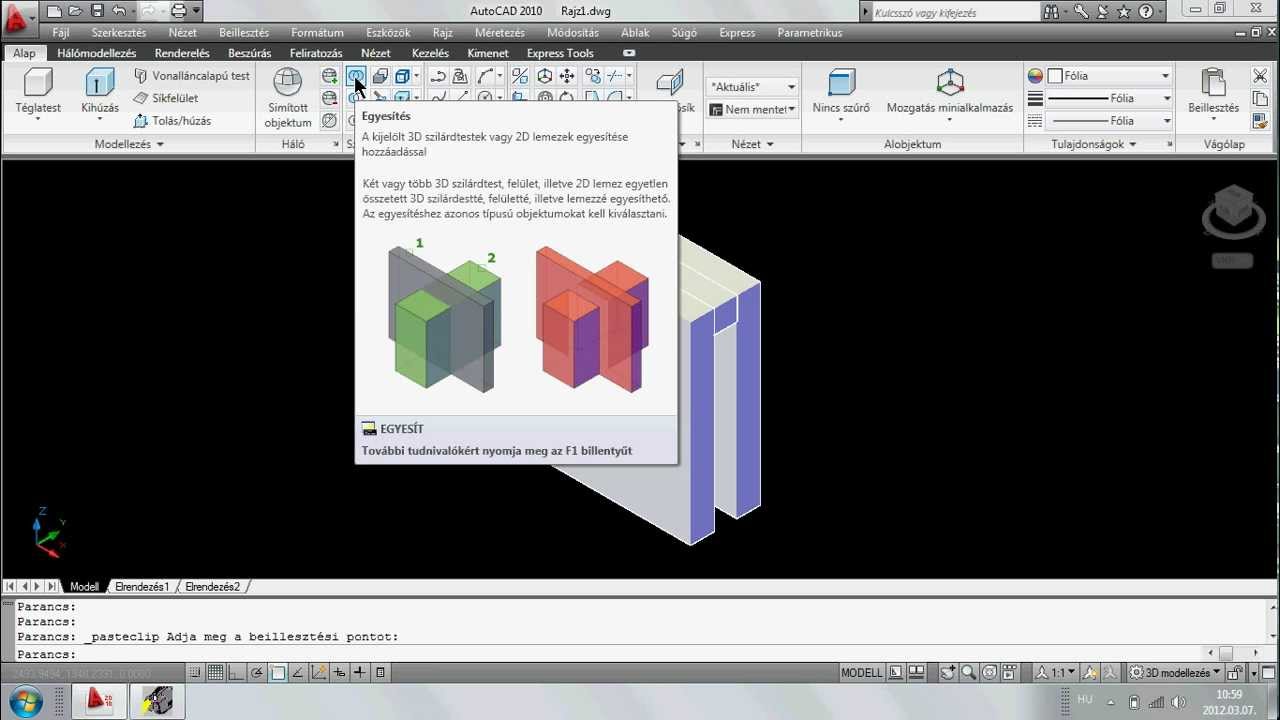Toggle ortho mode in status bar

tap(236, 673)
